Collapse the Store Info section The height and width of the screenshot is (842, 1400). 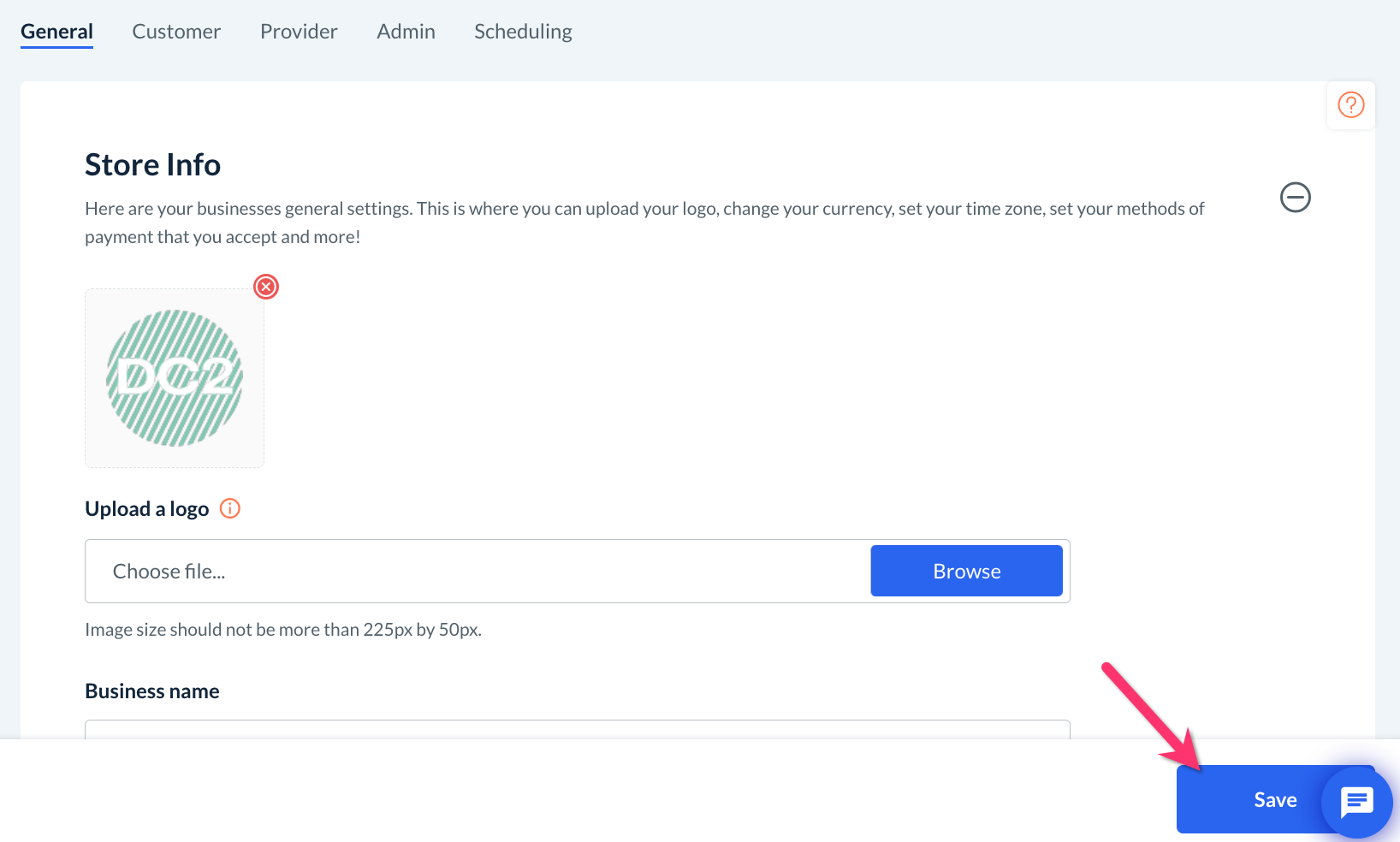click(x=1295, y=198)
